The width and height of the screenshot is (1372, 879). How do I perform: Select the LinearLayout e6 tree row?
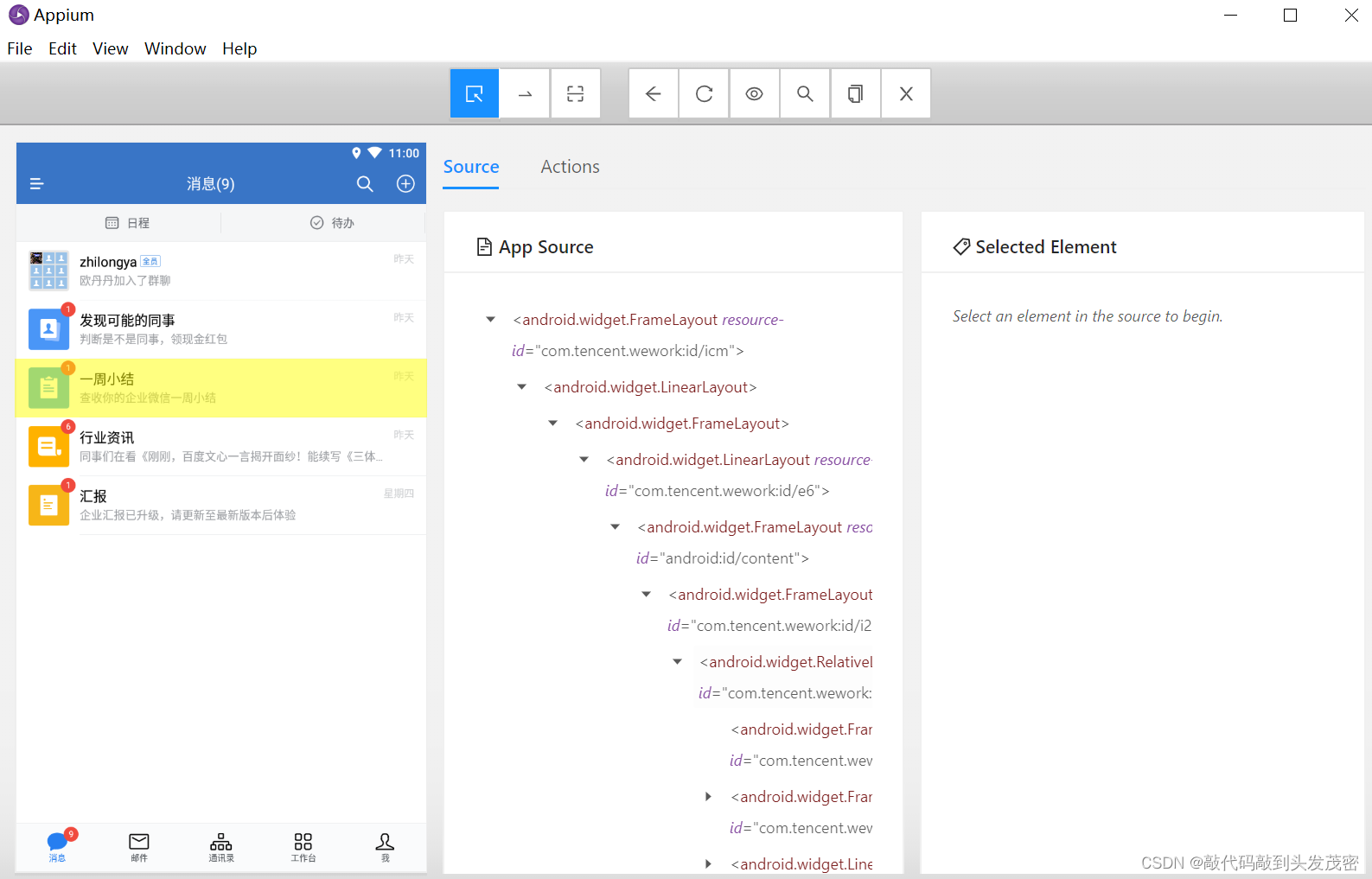tap(738, 475)
